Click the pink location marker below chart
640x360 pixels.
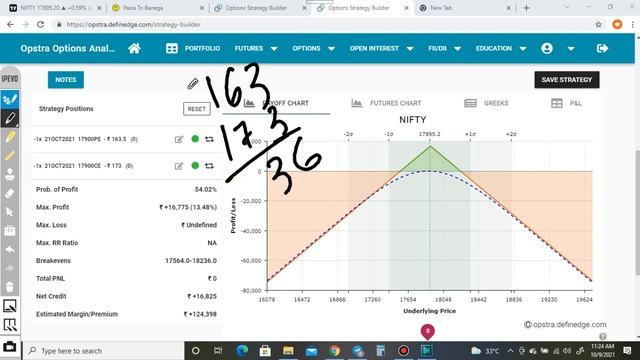click(428, 332)
